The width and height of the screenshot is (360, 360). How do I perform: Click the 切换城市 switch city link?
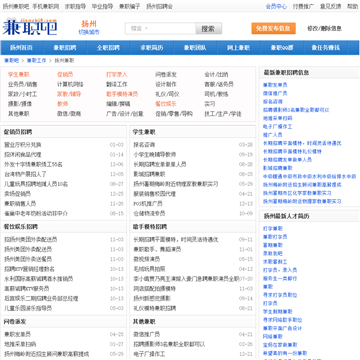(x=89, y=32)
